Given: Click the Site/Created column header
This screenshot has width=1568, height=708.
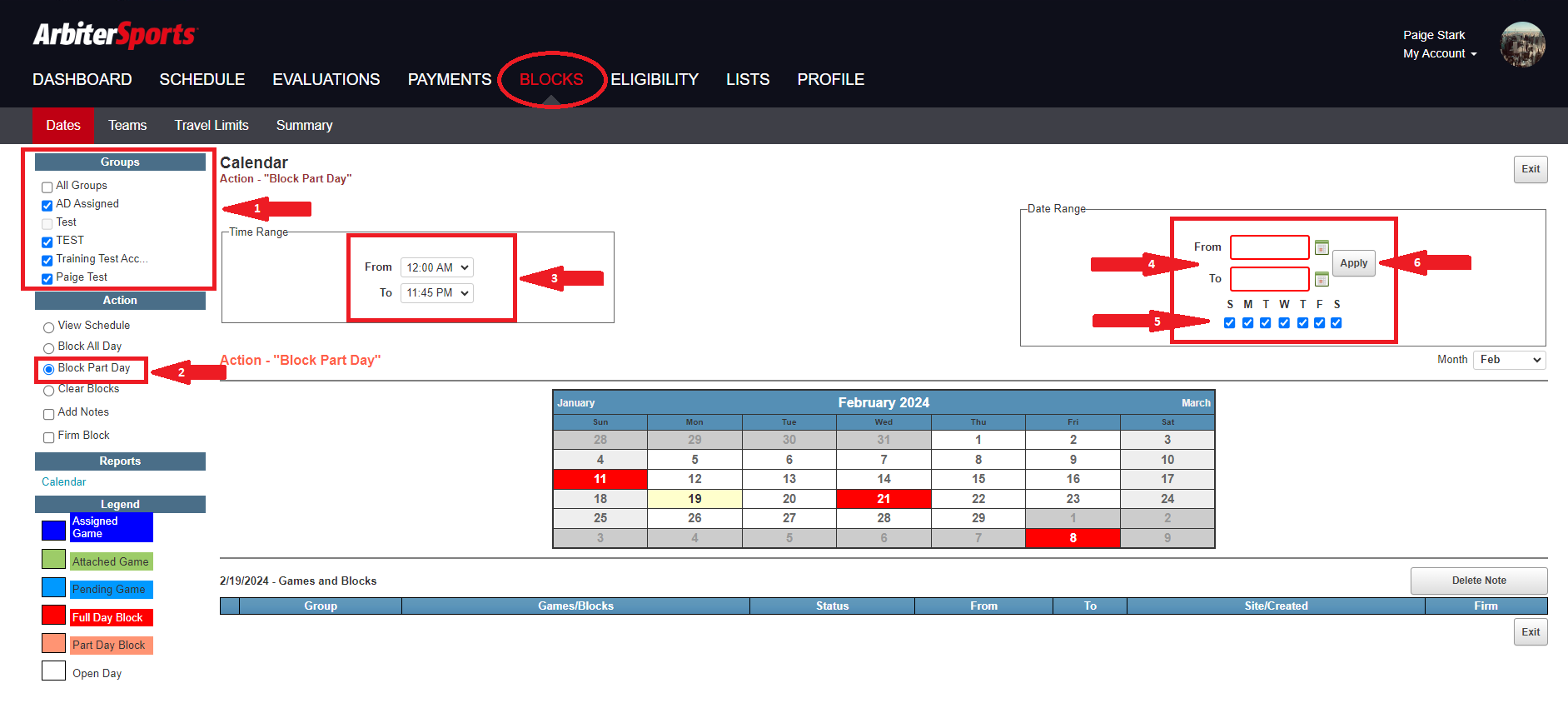Looking at the screenshot, I should pos(1276,606).
